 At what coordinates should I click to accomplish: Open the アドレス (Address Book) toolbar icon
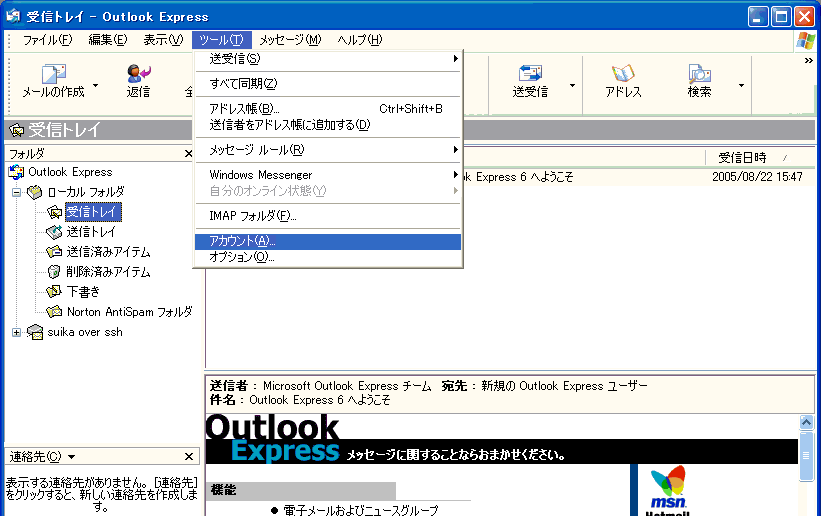click(623, 79)
